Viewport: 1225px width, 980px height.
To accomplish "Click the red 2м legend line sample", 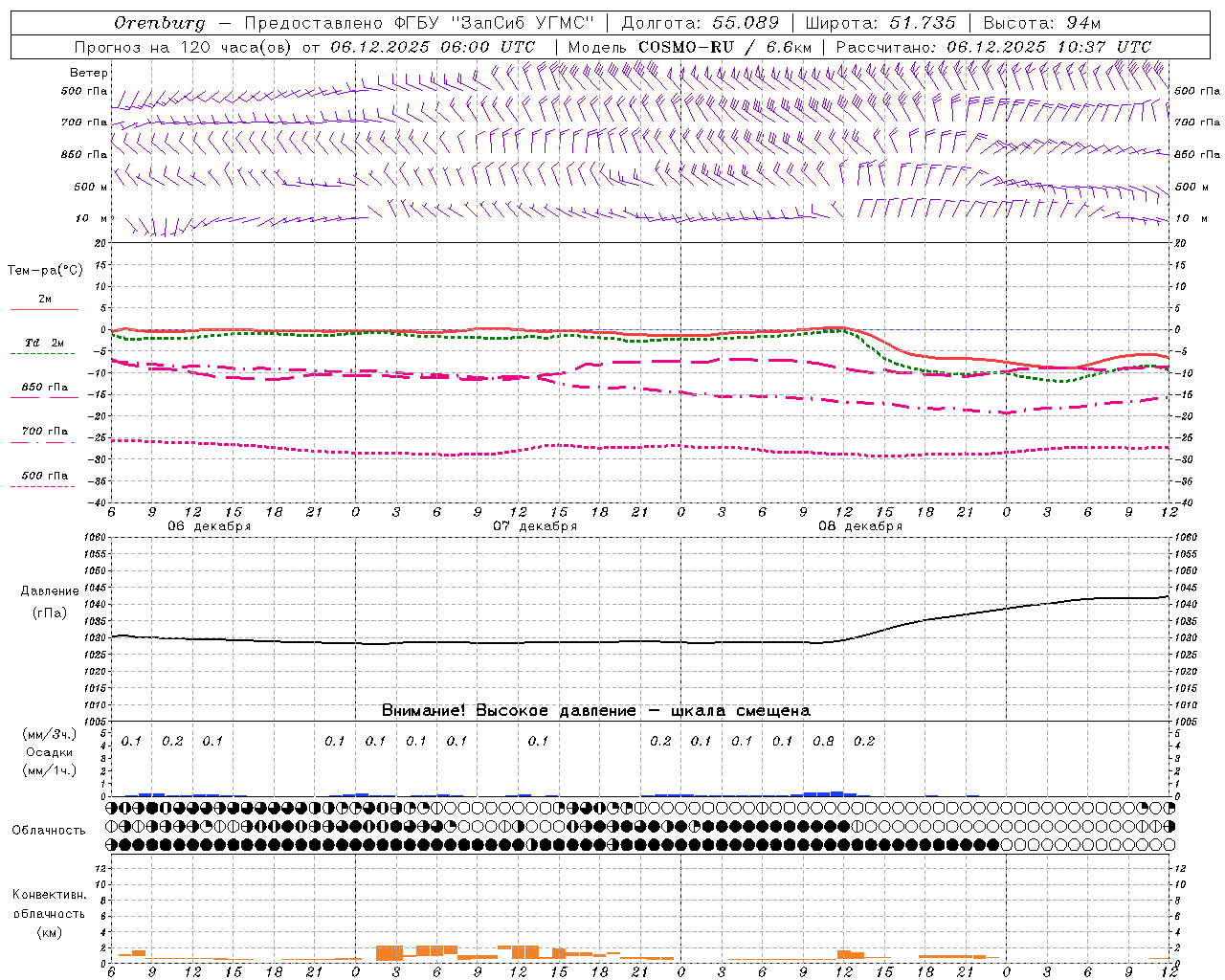I will pyautogui.click(x=44, y=309).
